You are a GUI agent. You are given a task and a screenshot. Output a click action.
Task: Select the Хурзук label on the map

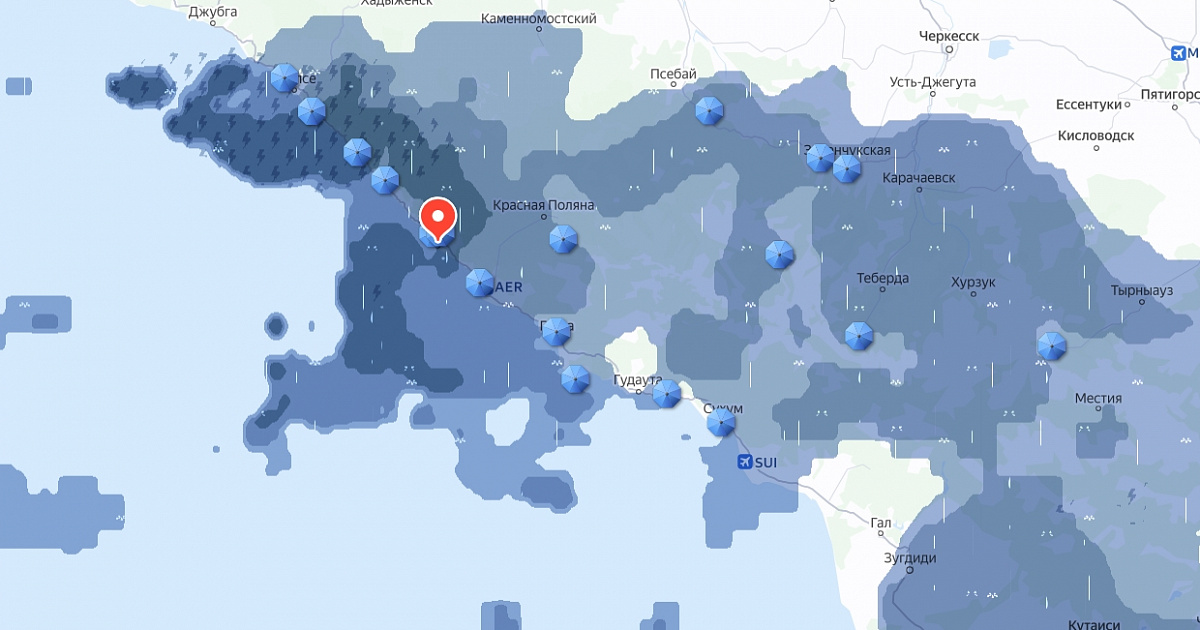pos(974,282)
